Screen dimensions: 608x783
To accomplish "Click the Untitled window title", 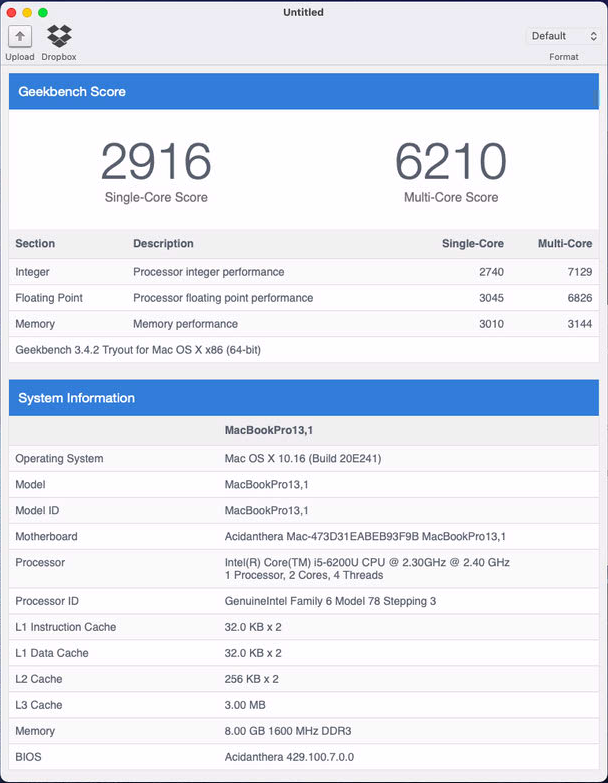I will (x=304, y=12).
